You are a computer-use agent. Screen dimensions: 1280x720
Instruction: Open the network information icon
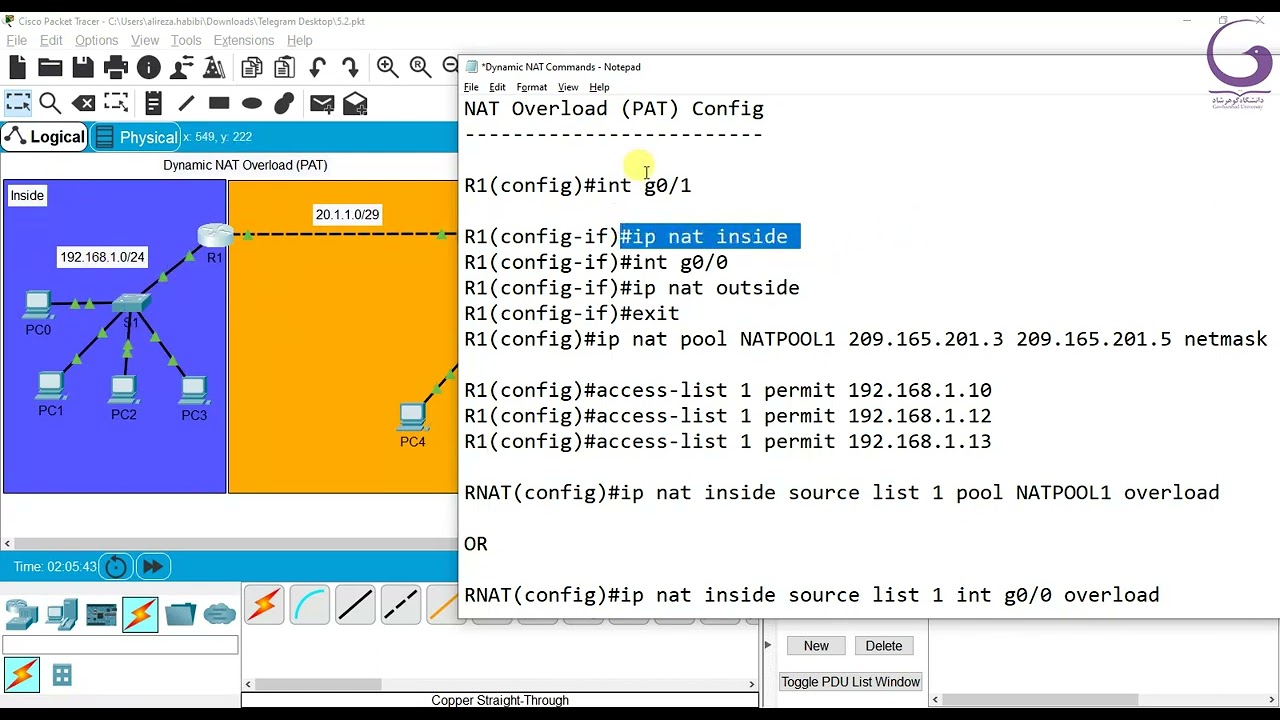click(x=149, y=68)
